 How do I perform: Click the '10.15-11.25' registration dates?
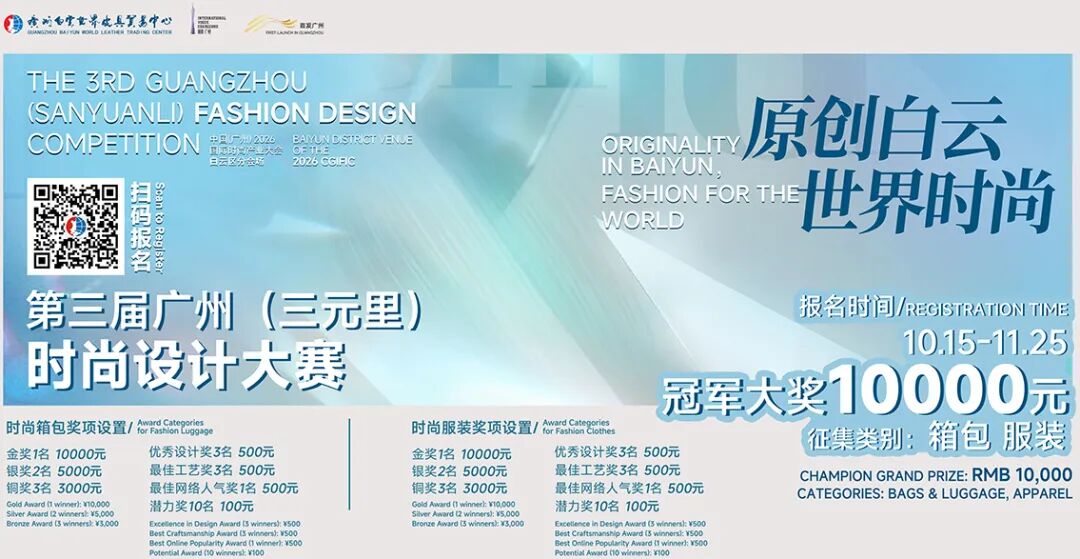(986, 341)
